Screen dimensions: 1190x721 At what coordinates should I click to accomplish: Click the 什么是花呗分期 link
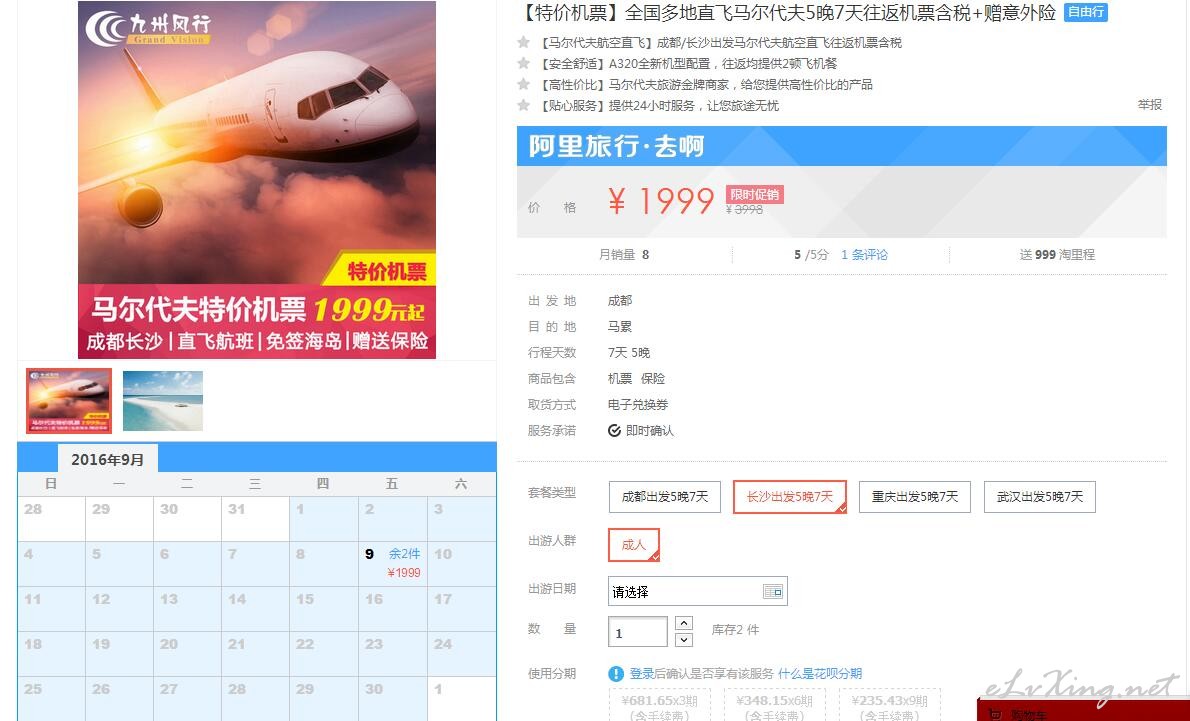click(x=820, y=673)
